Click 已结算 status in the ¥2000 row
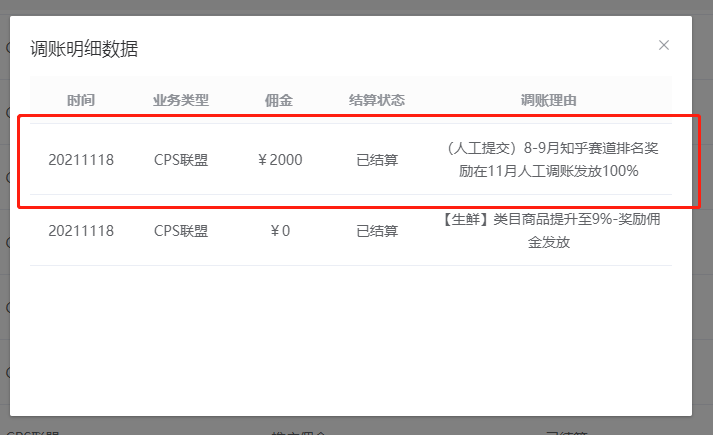Image resolution: width=713 pixels, height=435 pixels. (x=377, y=160)
